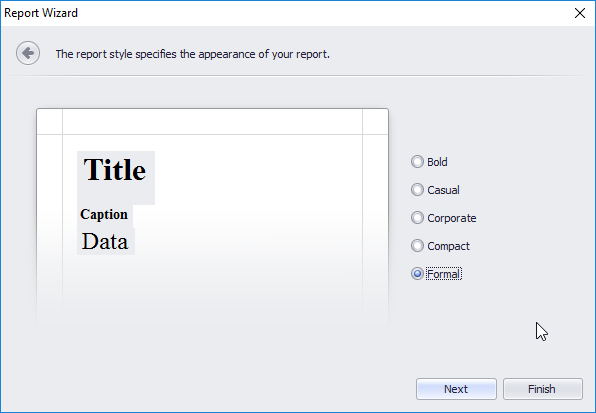The image size is (596, 413).
Task: Select the Formal radio button
Action: point(436,274)
